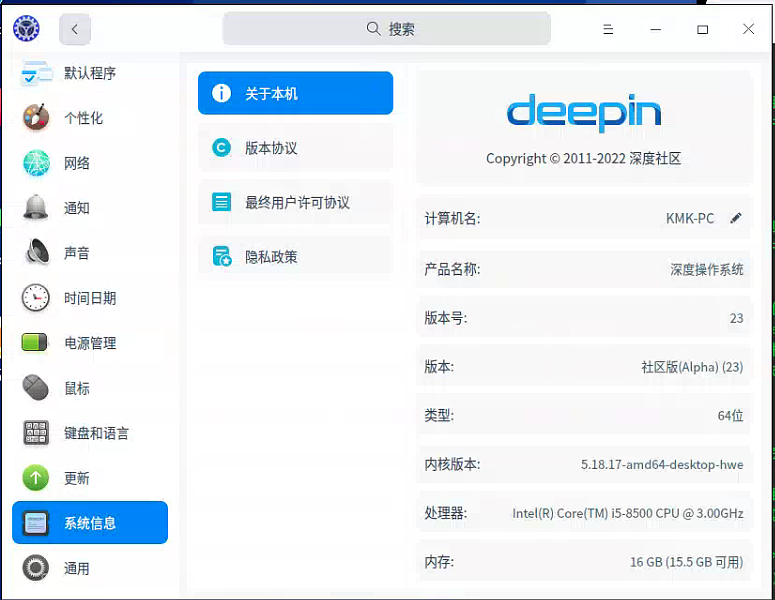Image resolution: width=775 pixels, height=600 pixels.
Task: Click the System Info (系统信息) icon
Action: [x=36, y=523]
